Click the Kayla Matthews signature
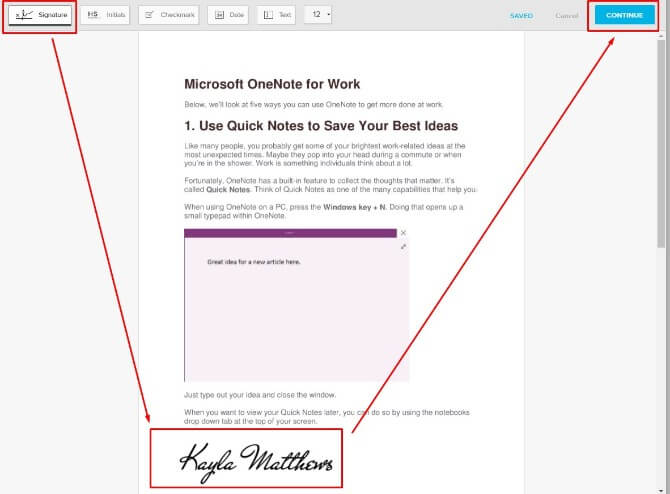 point(256,462)
